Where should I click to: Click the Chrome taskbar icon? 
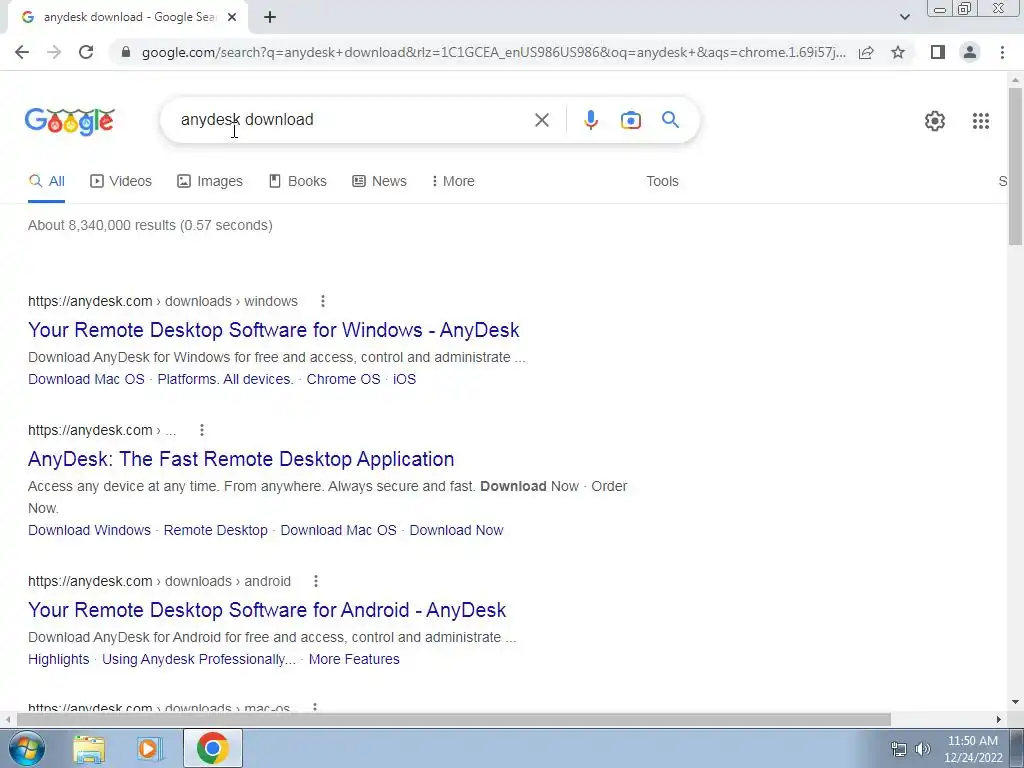click(212, 748)
